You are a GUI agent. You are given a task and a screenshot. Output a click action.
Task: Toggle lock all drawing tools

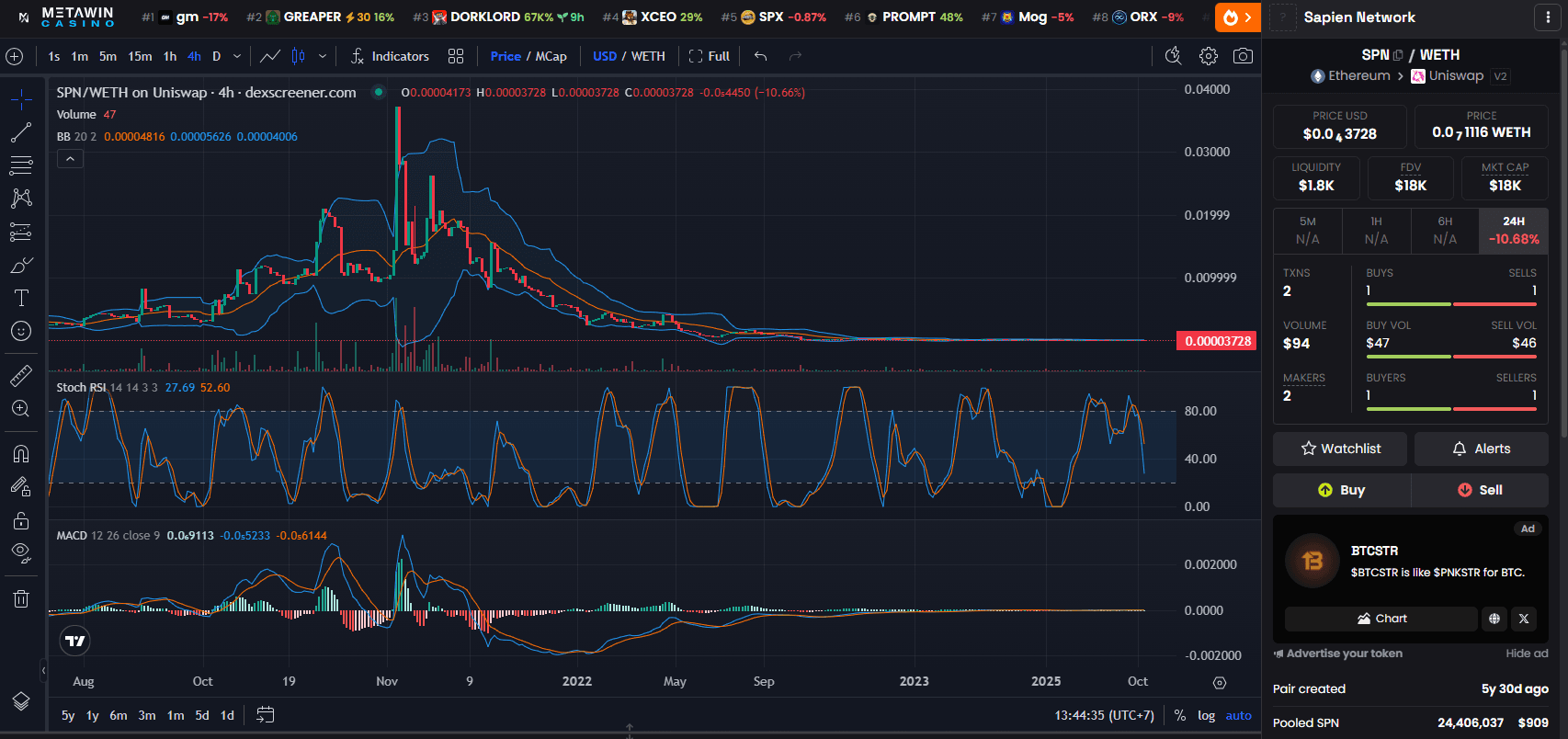pos(21,520)
